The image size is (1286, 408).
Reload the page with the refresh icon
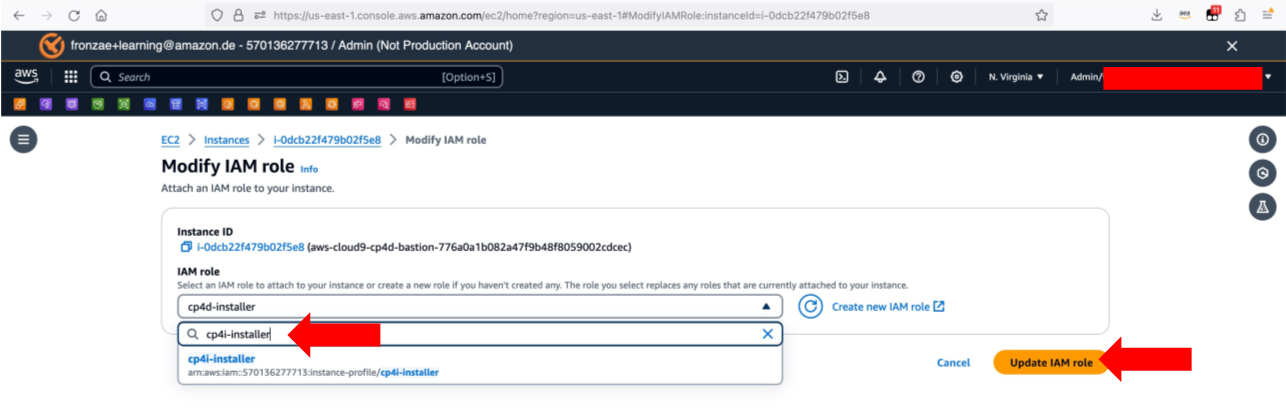pos(74,15)
